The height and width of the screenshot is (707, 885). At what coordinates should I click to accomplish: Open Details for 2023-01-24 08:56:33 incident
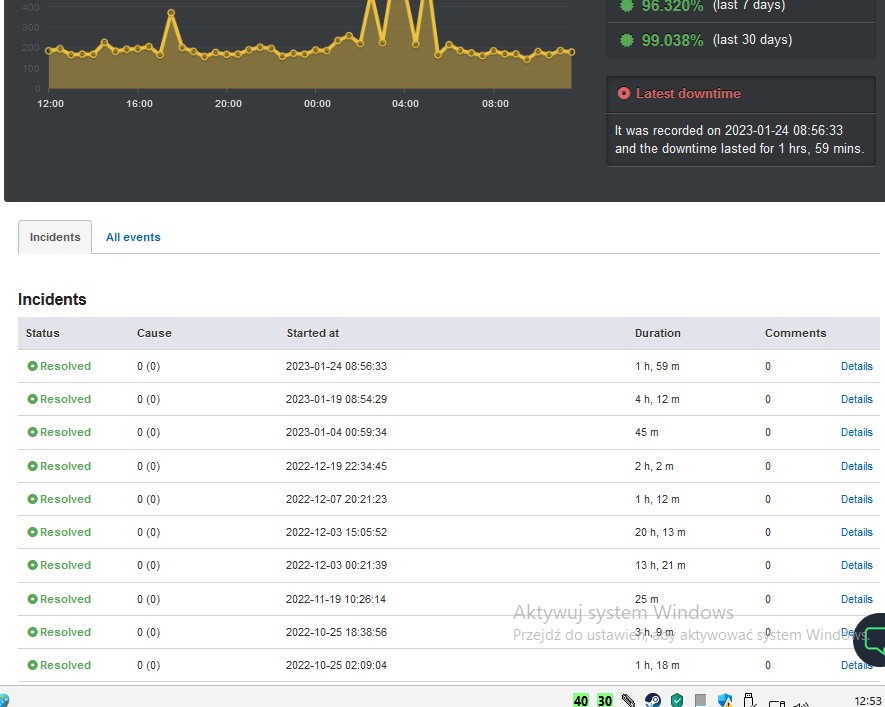click(856, 366)
